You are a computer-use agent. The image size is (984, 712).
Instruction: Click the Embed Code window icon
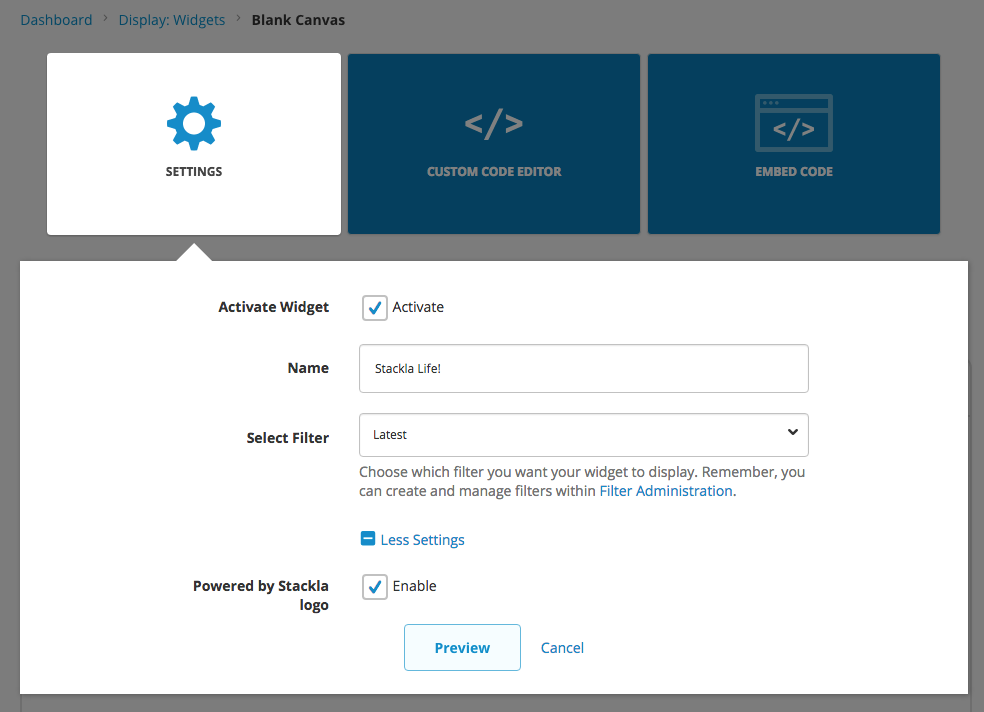click(x=794, y=123)
